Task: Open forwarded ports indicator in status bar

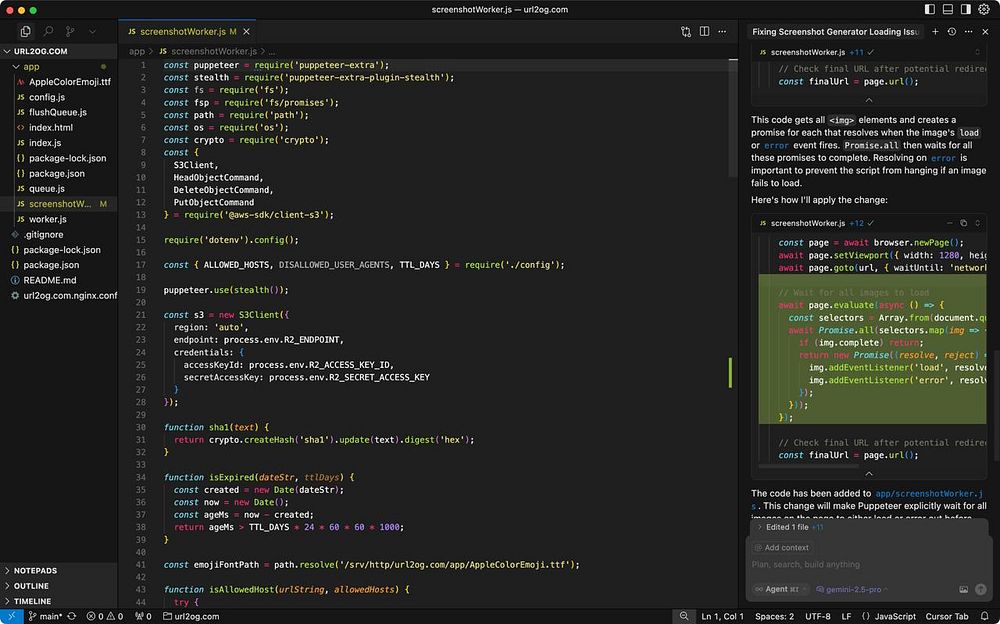Action: tap(143, 616)
